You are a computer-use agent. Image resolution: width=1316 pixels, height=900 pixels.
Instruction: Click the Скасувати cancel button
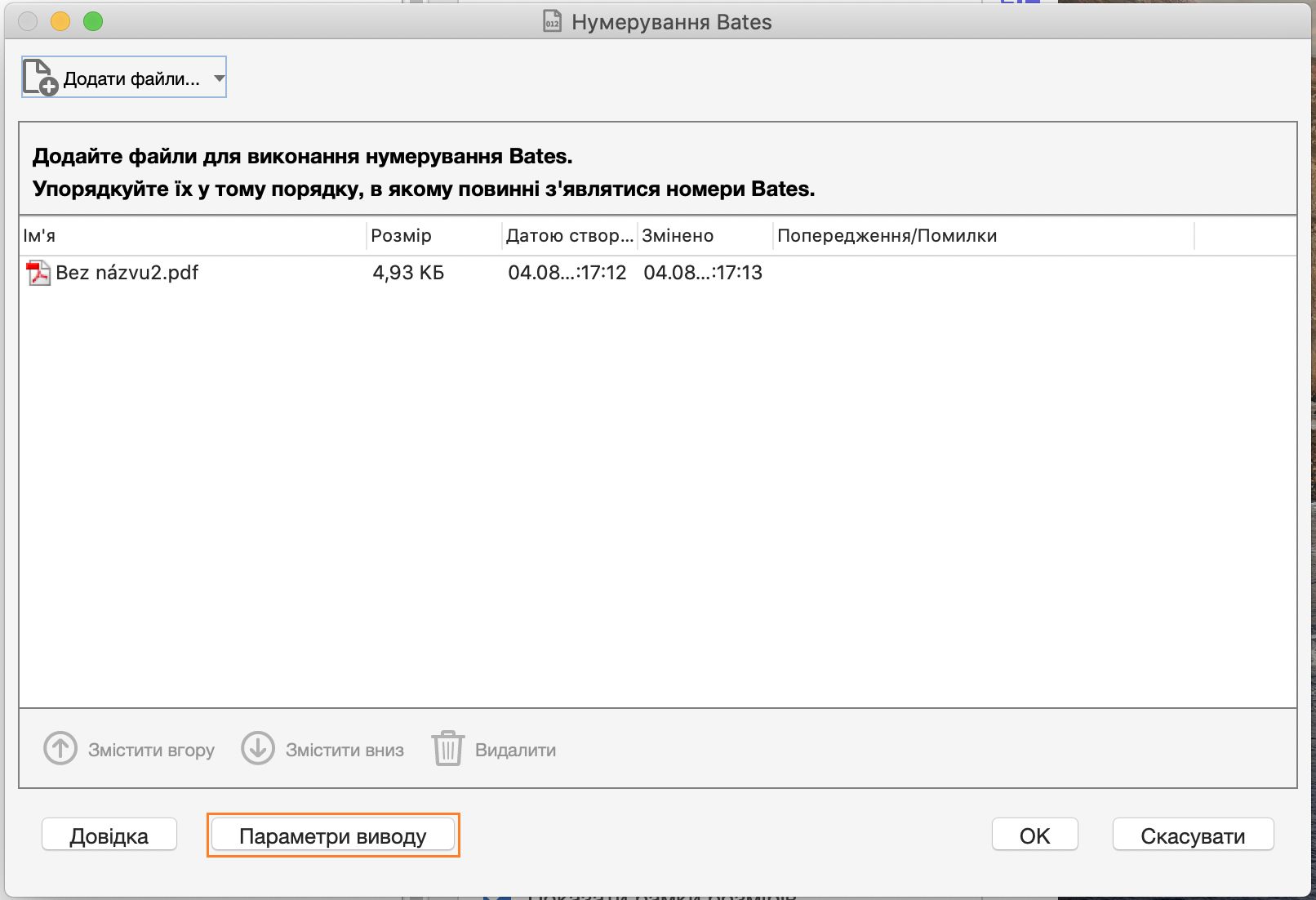coord(1193,835)
